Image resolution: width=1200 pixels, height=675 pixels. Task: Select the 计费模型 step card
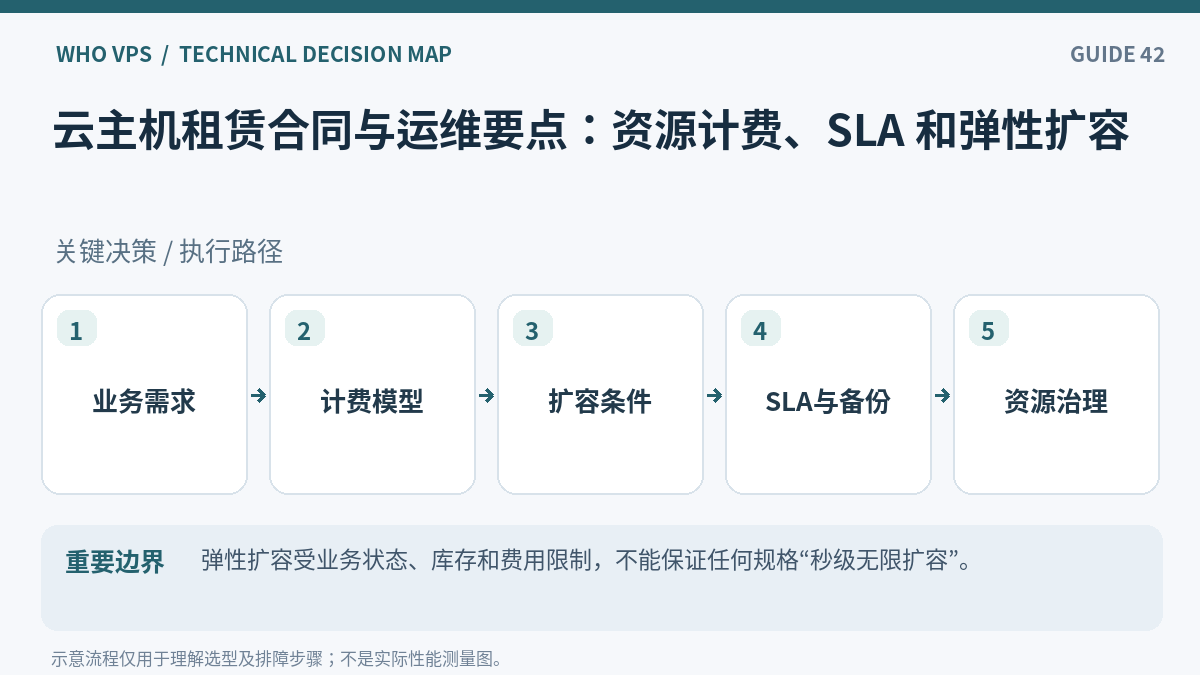tap(372, 394)
